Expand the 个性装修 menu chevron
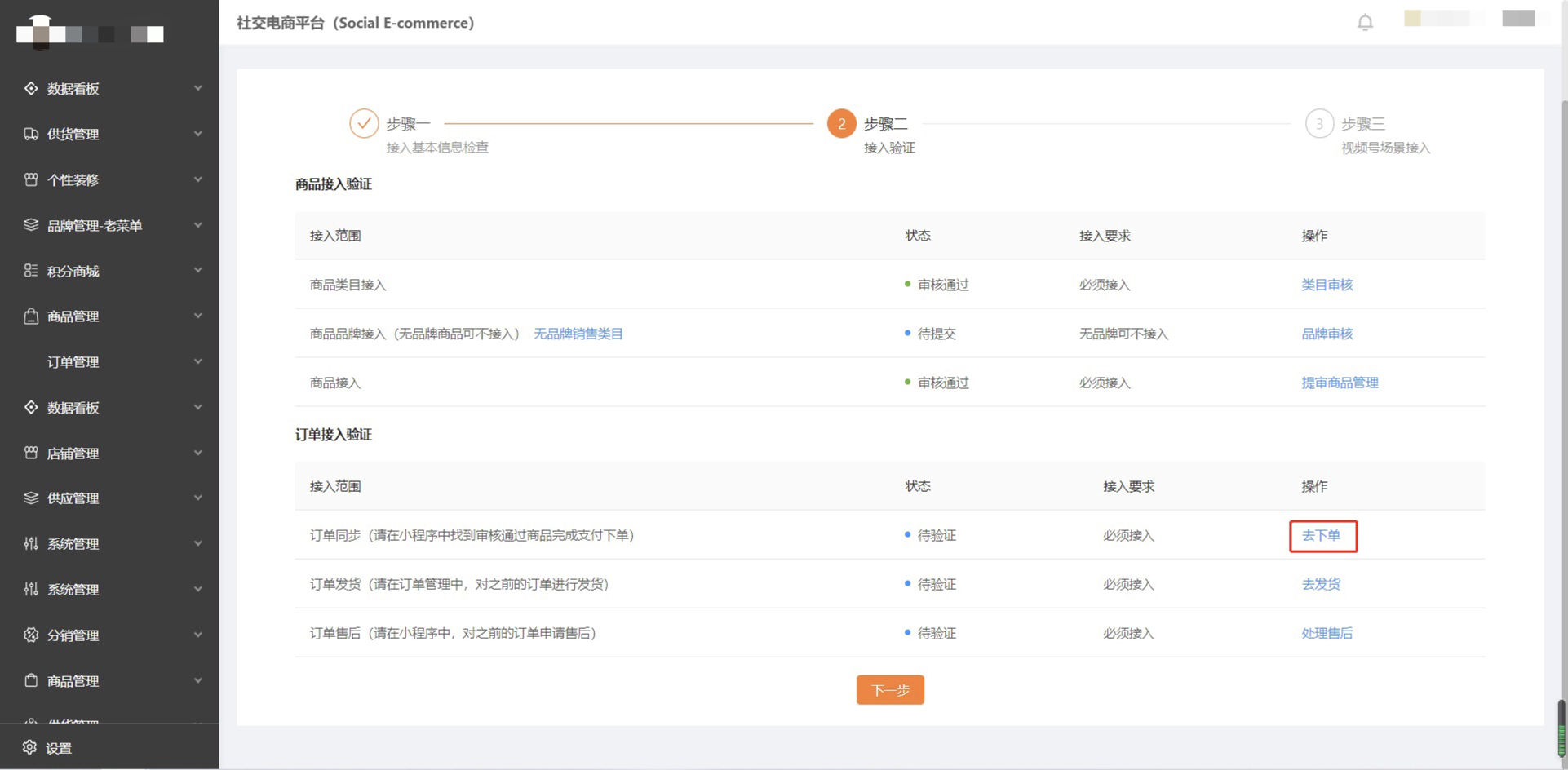Viewport: 1568px width, 770px height. 197,179
